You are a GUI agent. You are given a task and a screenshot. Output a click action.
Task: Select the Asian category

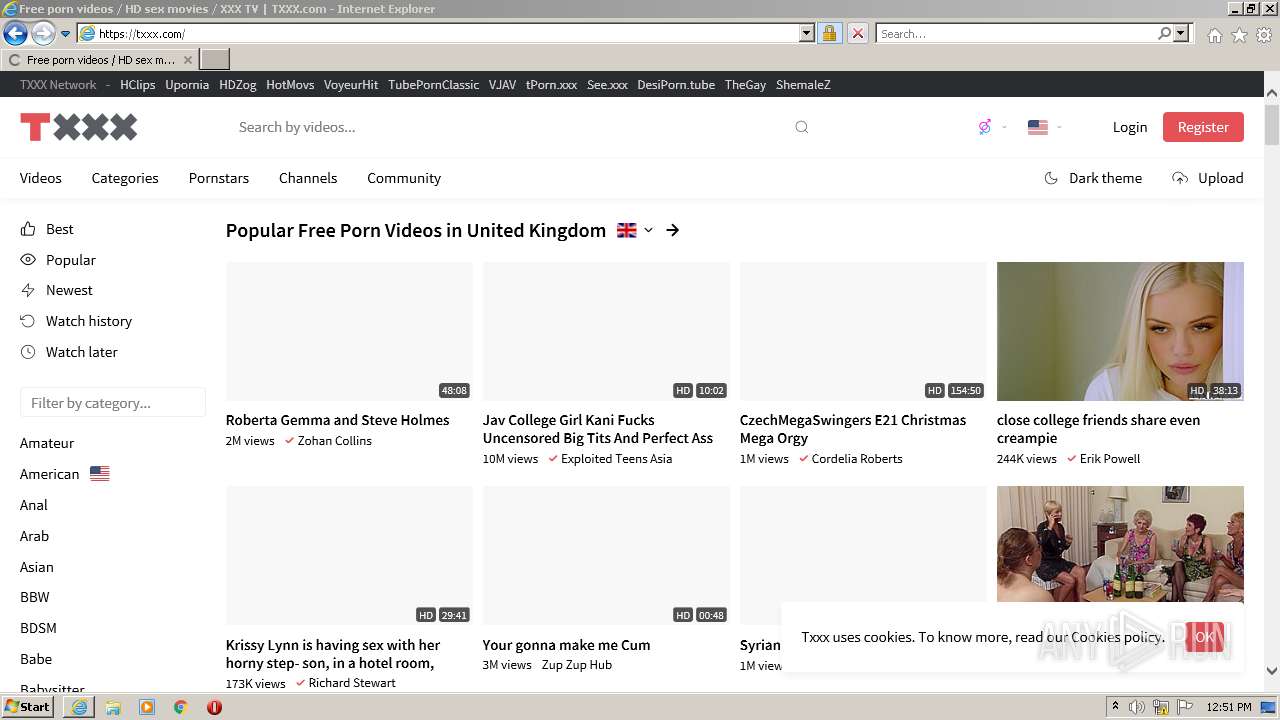(x=37, y=567)
